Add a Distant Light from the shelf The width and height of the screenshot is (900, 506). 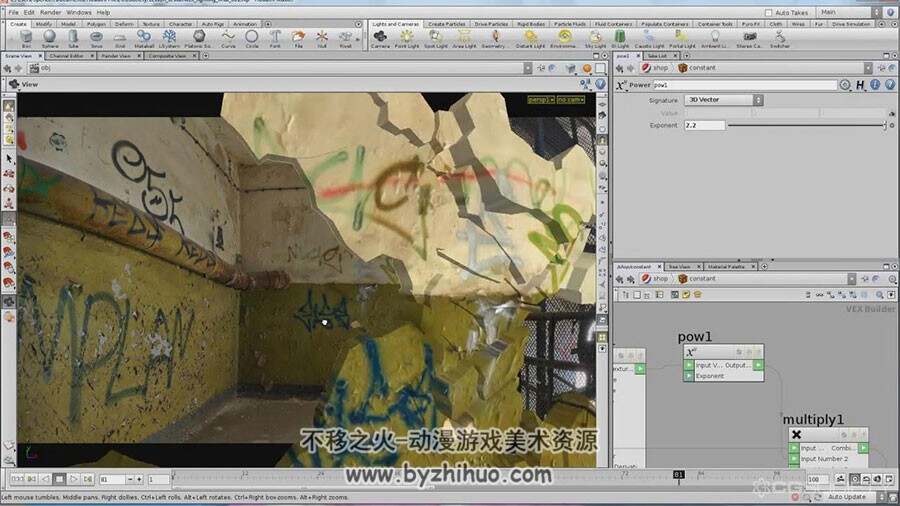(530, 39)
